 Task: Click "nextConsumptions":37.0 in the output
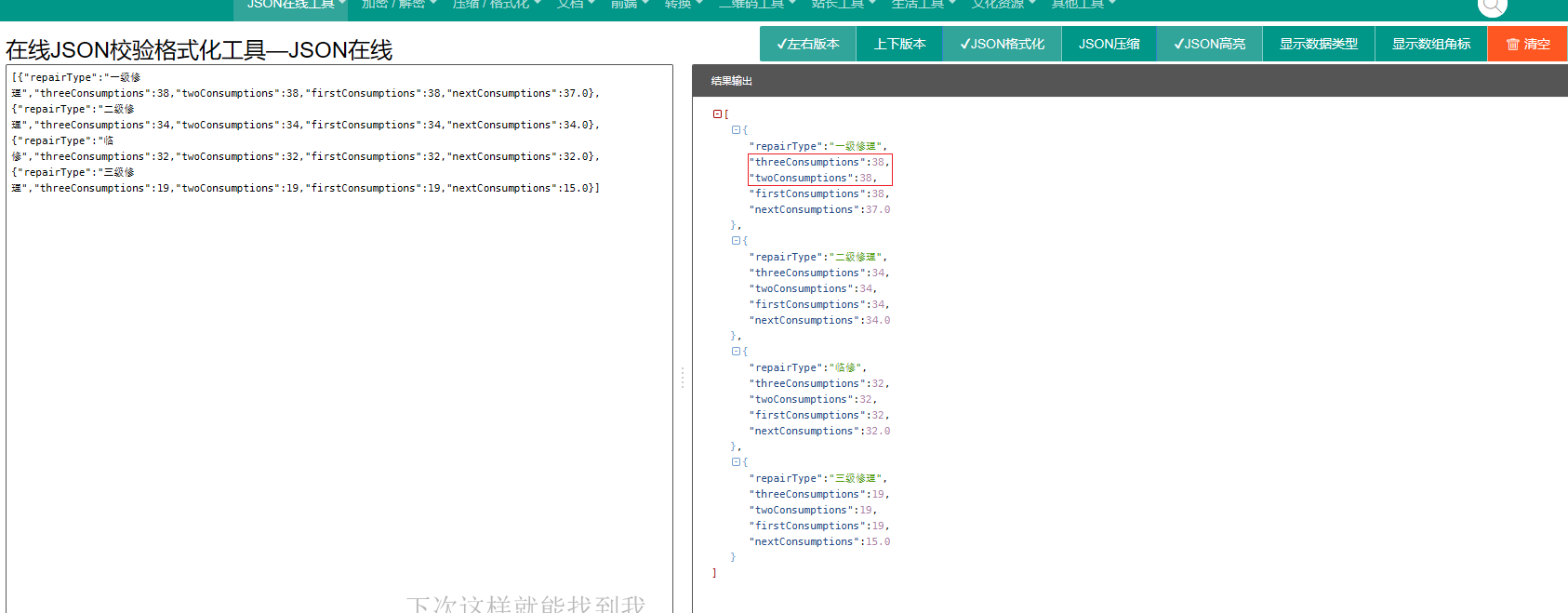pos(820,209)
